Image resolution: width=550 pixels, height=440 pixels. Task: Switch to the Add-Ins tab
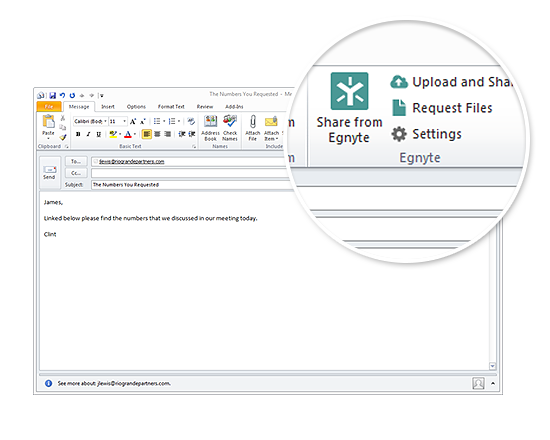pos(234,106)
